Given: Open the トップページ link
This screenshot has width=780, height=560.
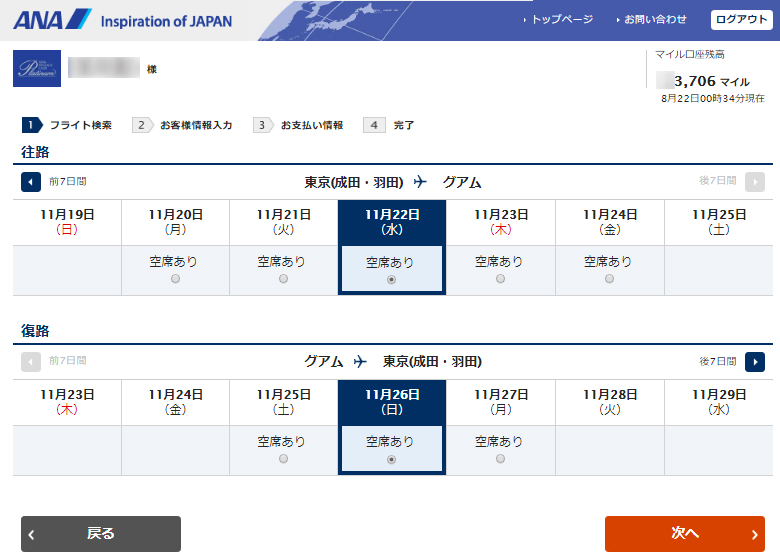Looking at the screenshot, I should [561, 20].
